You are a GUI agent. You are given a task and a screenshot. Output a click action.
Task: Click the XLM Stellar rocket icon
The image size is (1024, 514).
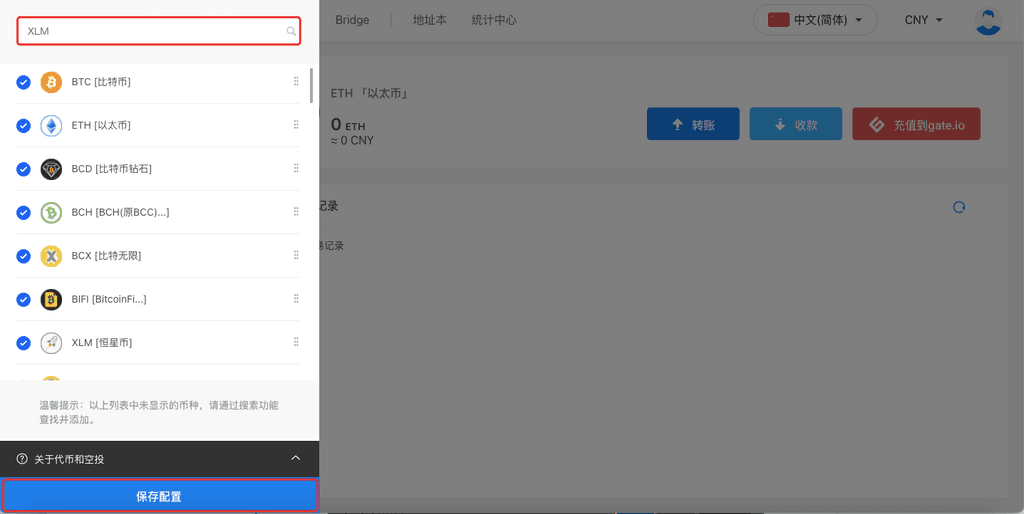pyautogui.click(x=51, y=343)
